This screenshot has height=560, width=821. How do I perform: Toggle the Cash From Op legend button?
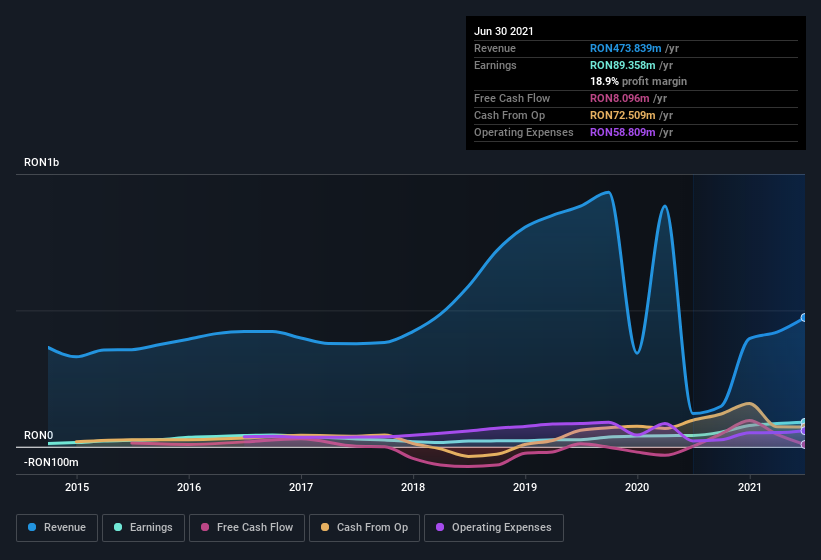pos(364,528)
